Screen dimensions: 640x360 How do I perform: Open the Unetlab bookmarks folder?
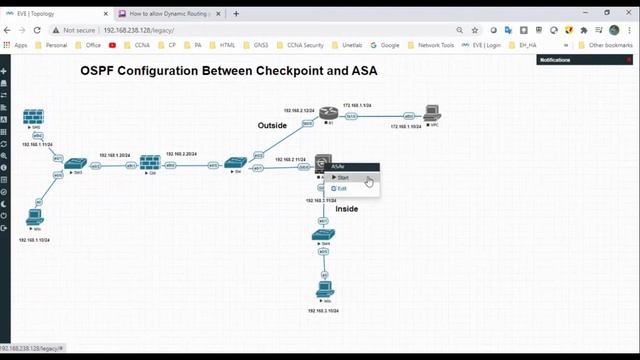(347, 45)
